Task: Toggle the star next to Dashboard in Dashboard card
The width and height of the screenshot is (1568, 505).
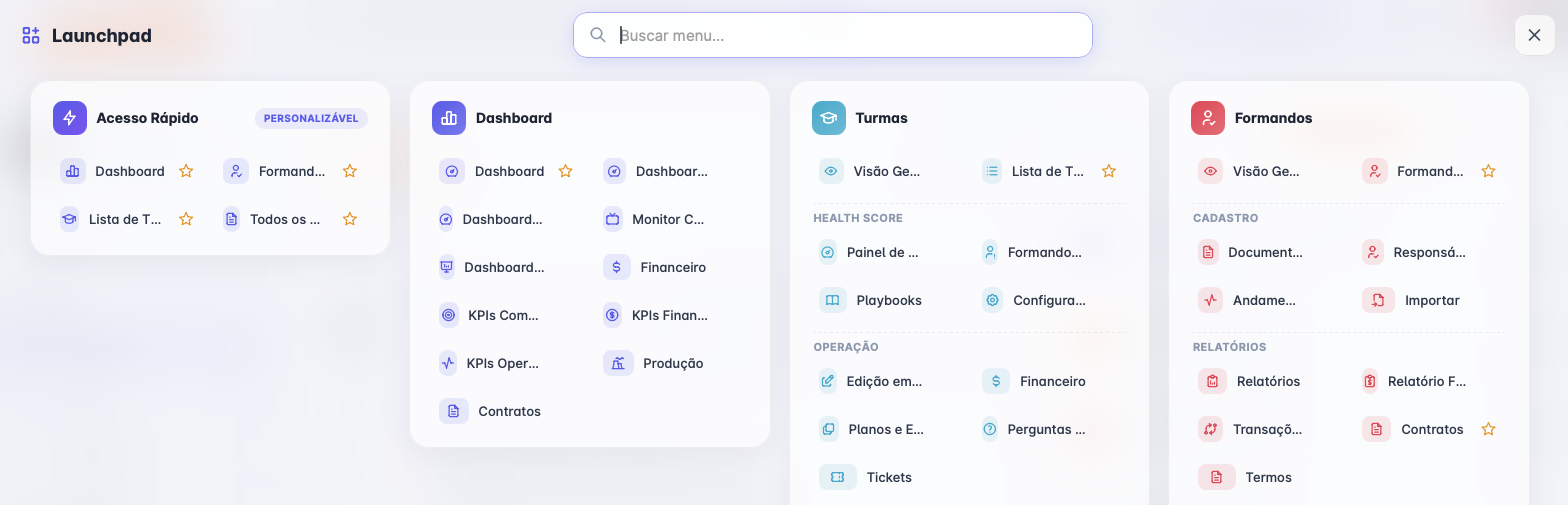Action: [x=565, y=171]
